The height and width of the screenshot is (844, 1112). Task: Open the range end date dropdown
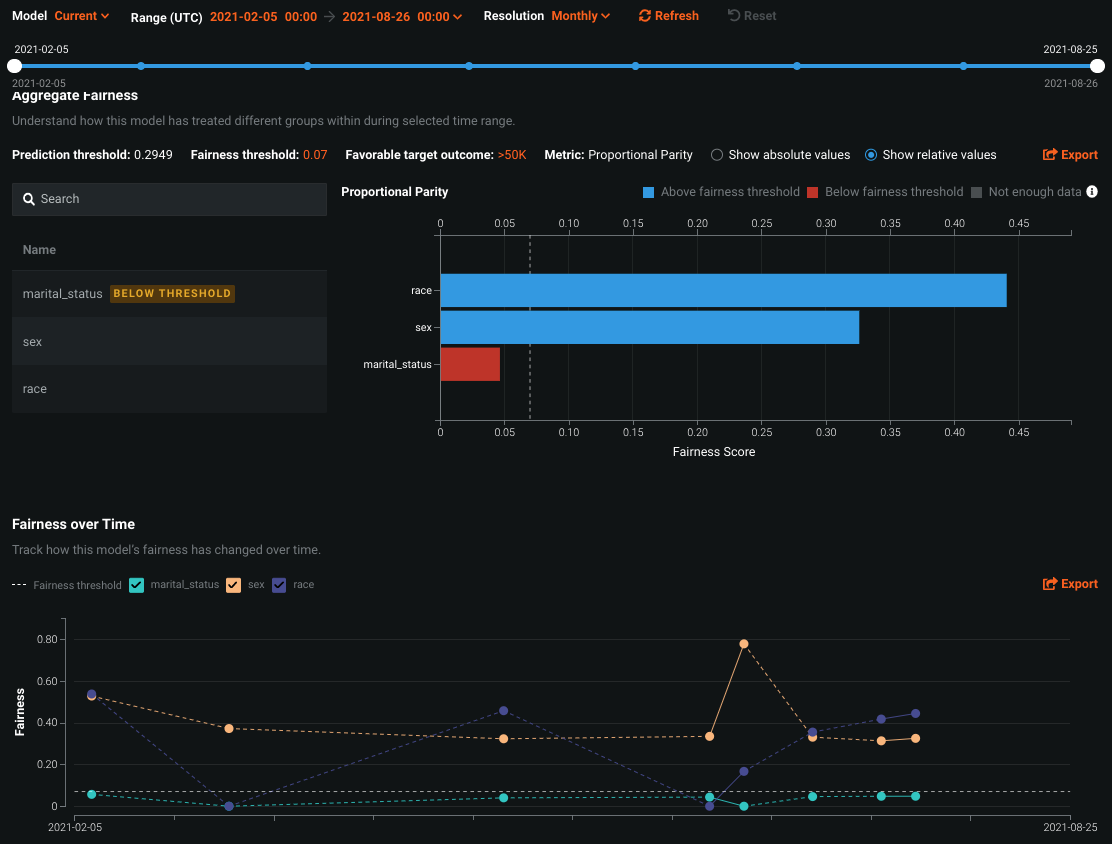[402, 17]
